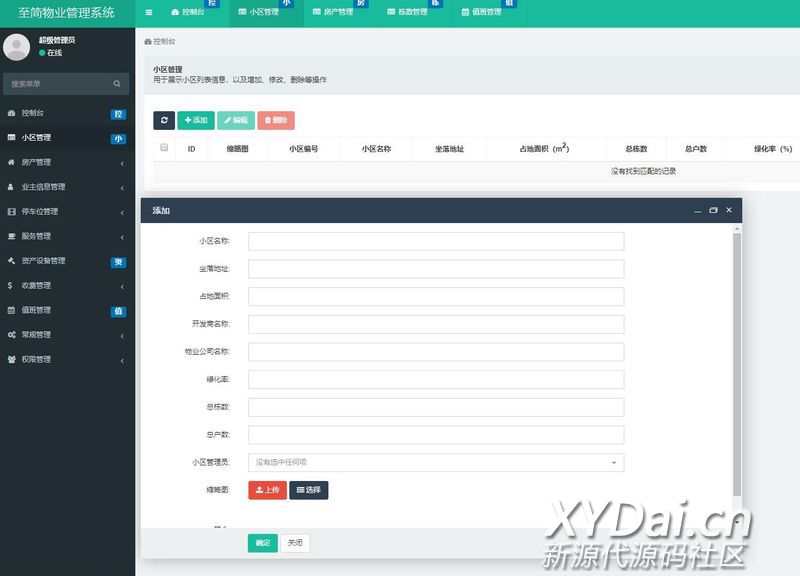Click the 控制台 dashboard icon in sidebar
The height and width of the screenshot is (576, 800).
coord(11,113)
